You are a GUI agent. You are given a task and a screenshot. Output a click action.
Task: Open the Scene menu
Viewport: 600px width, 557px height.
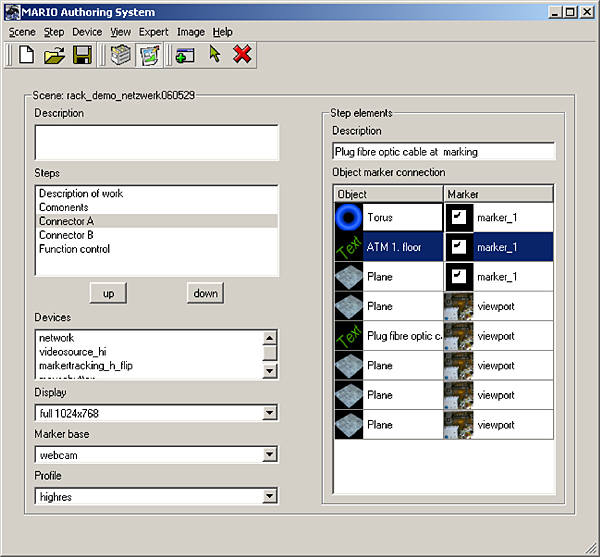pyautogui.click(x=22, y=32)
